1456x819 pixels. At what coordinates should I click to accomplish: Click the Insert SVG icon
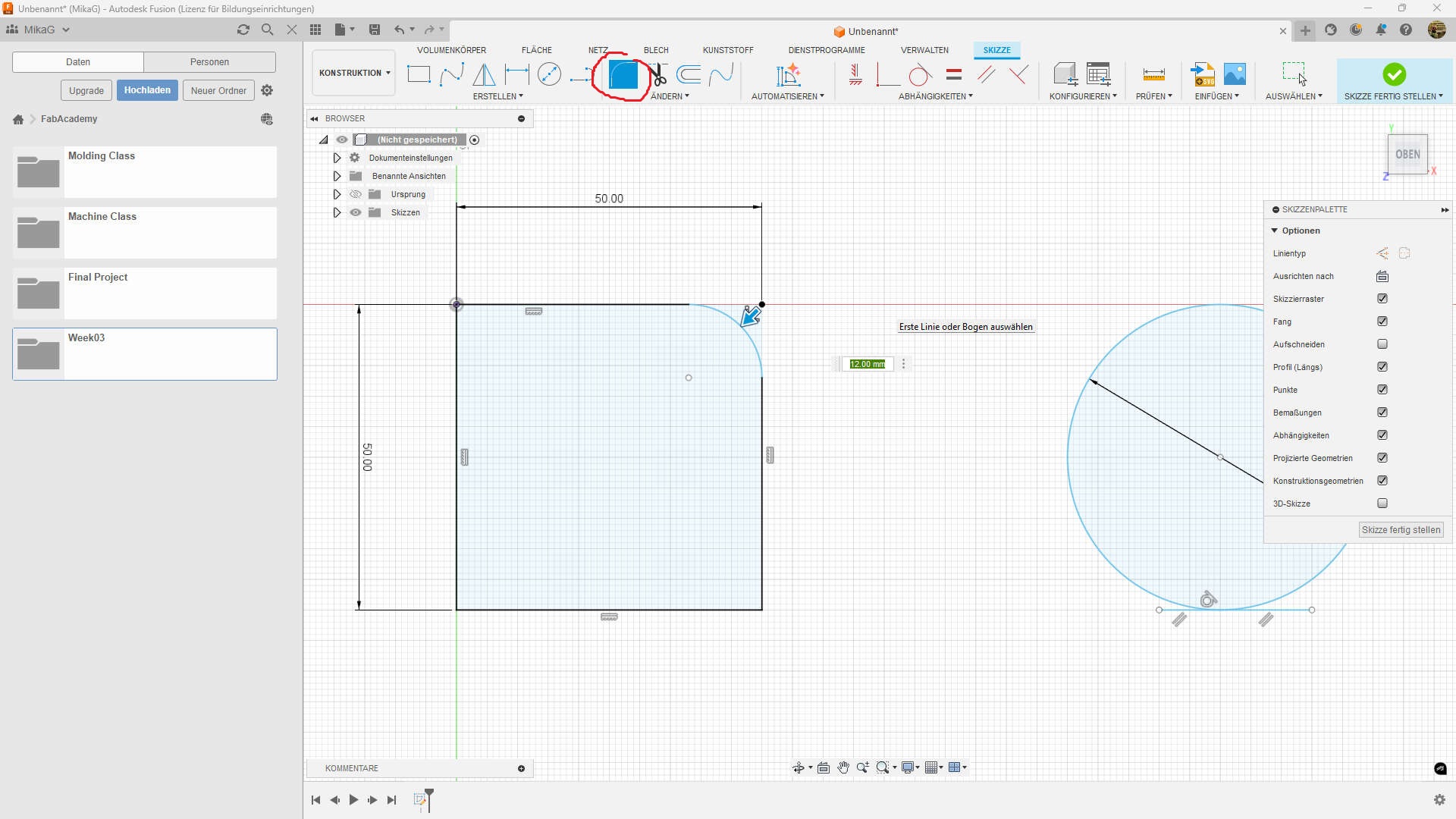[1202, 74]
